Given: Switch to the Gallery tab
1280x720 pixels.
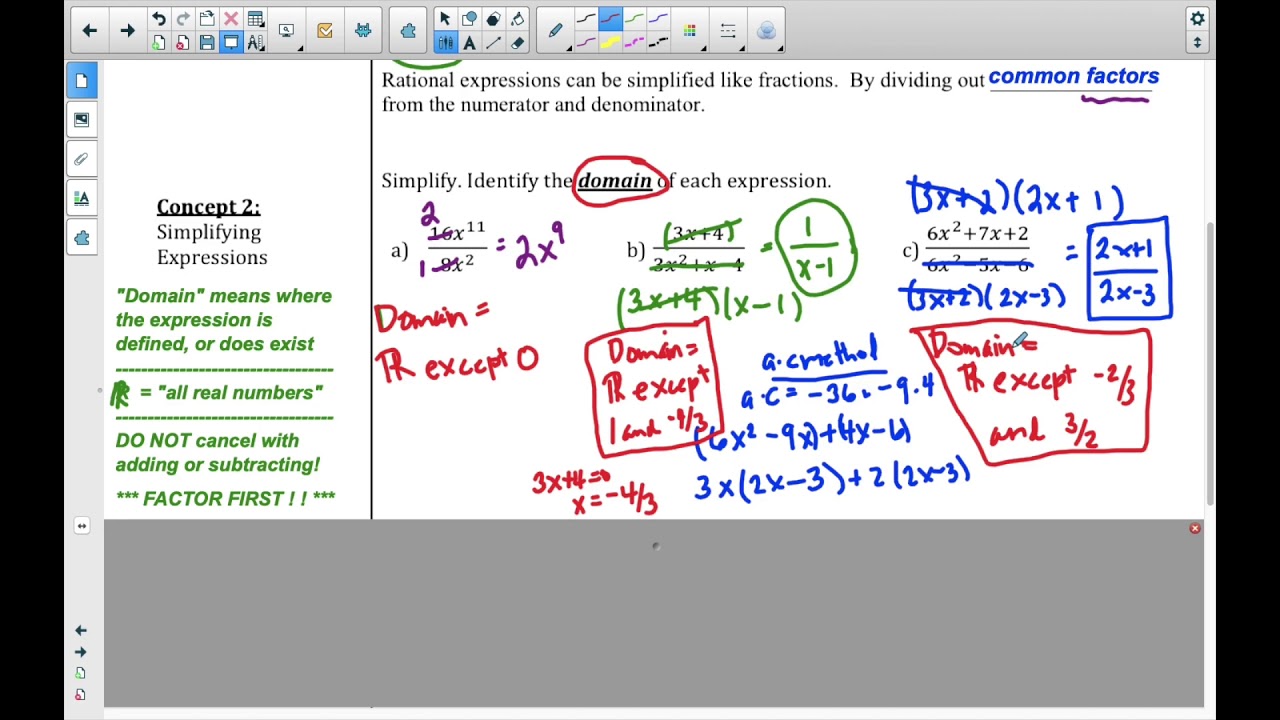Looking at the screenshot, I should coord(82,120).
